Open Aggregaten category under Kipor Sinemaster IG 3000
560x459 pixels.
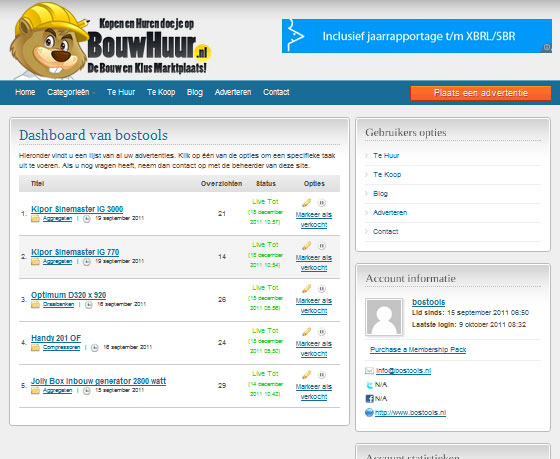click(x=58, y=219)
